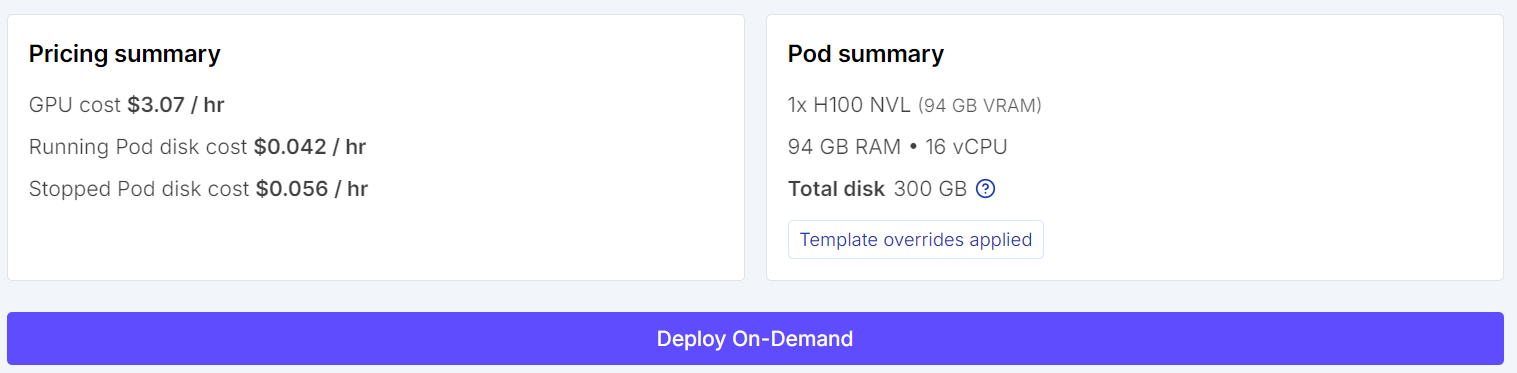The image size is (1517, 373).
Task: Click the Deploy On-Demand button
Action: (755, 338)
